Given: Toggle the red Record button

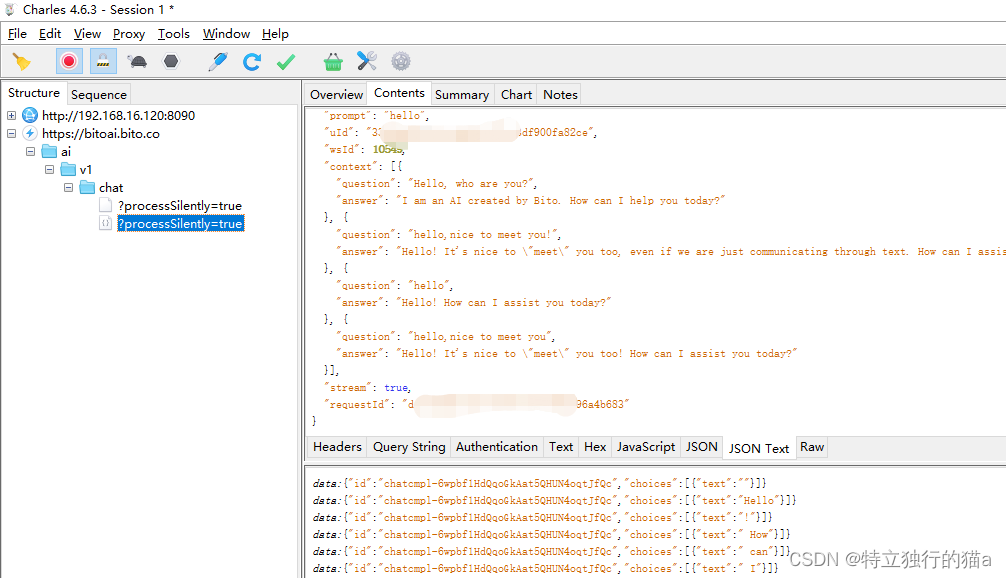Looking at the screenshot, I should click(x=69, y=62).
